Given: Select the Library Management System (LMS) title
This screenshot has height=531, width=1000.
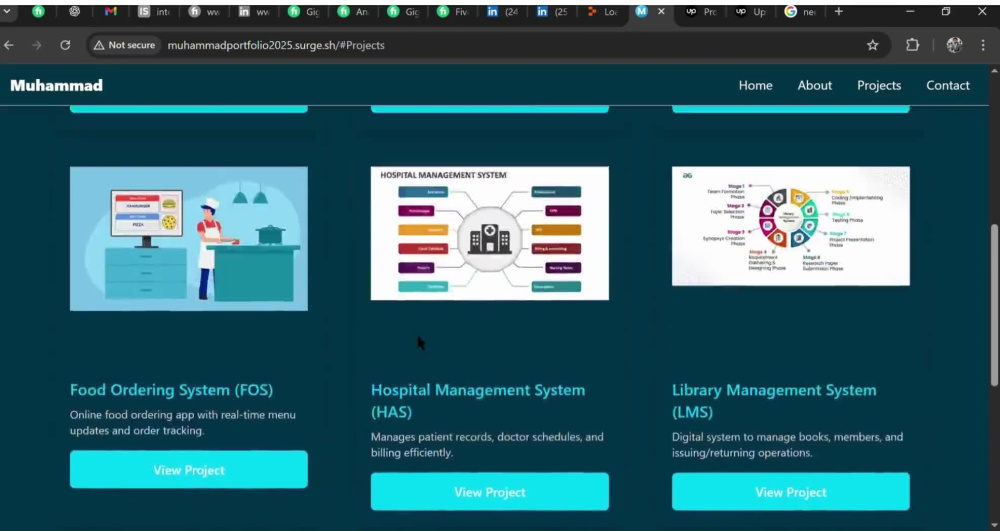Looking at the screenshot, I should pyautogui.click(x=774, y=401).
